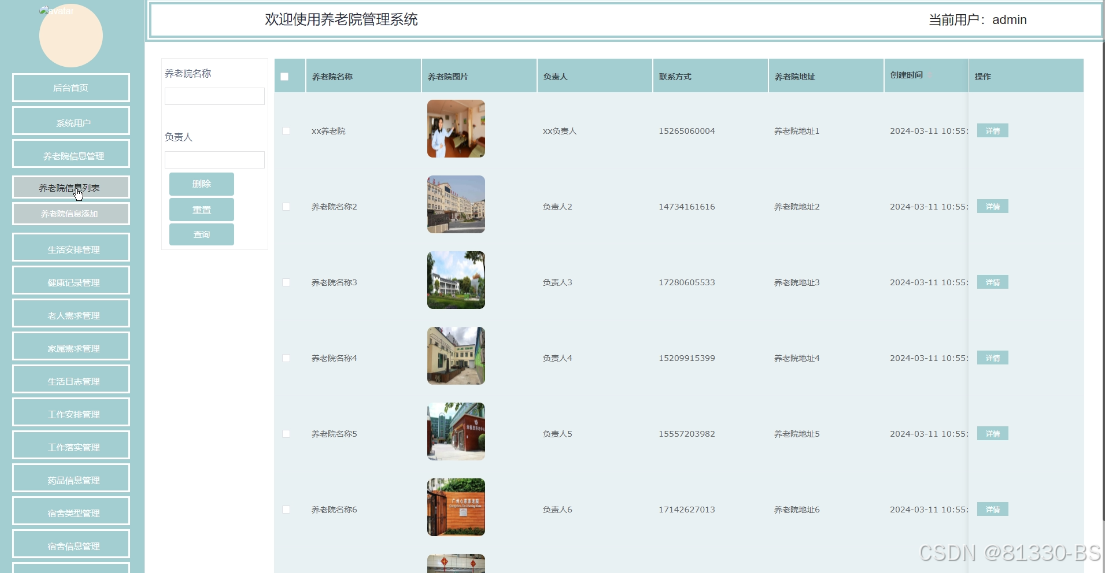Image resolution: width=1105 pixels, height=573 pixels.
Task: Open the 系统用户 menu item
Action: click(70, 121)
